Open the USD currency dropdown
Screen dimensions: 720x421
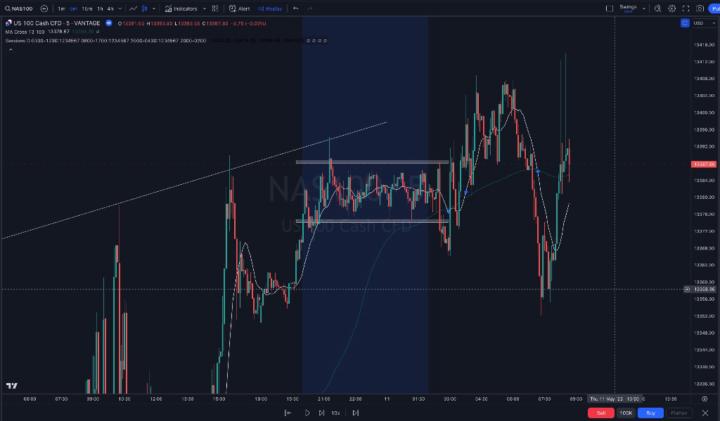pos(704,23)
